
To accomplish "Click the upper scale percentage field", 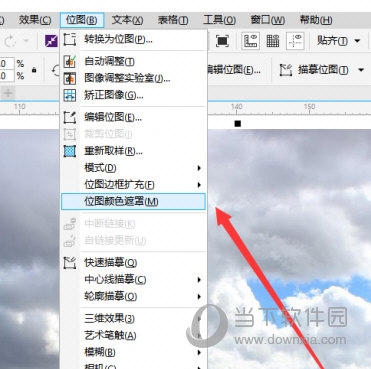I will [7, 64].
